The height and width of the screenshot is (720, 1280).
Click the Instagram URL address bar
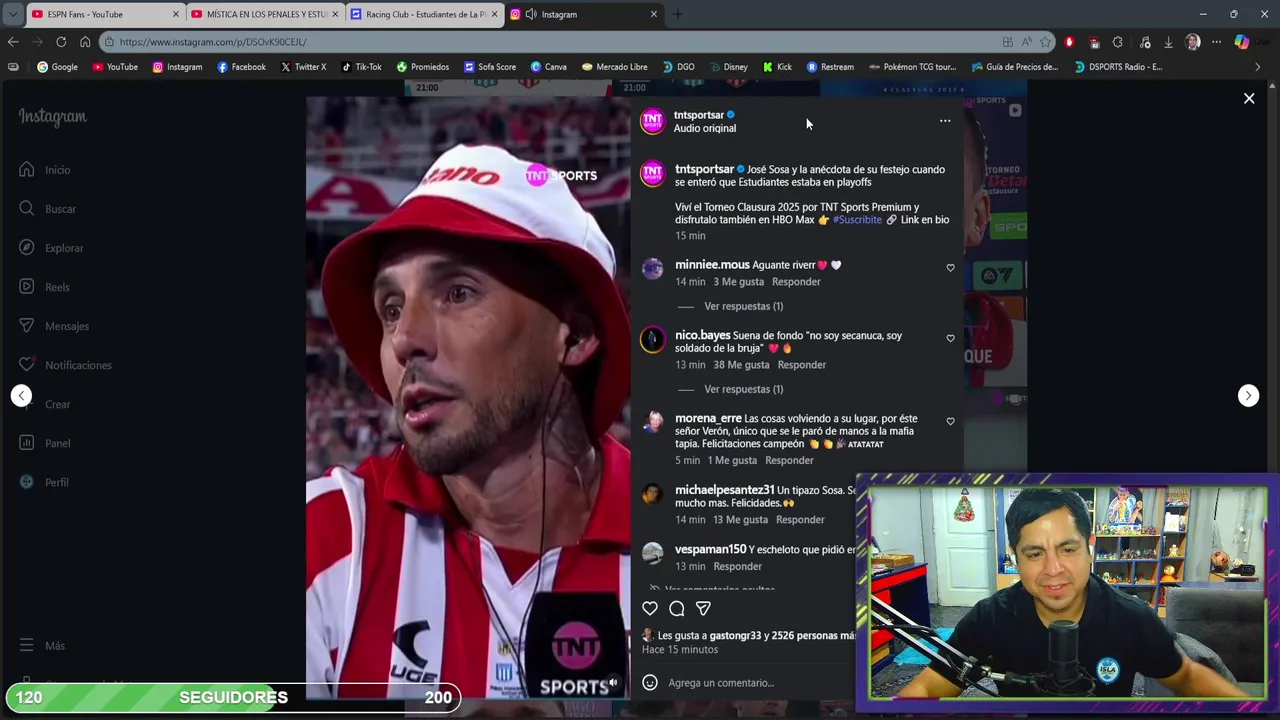[550, 42]
